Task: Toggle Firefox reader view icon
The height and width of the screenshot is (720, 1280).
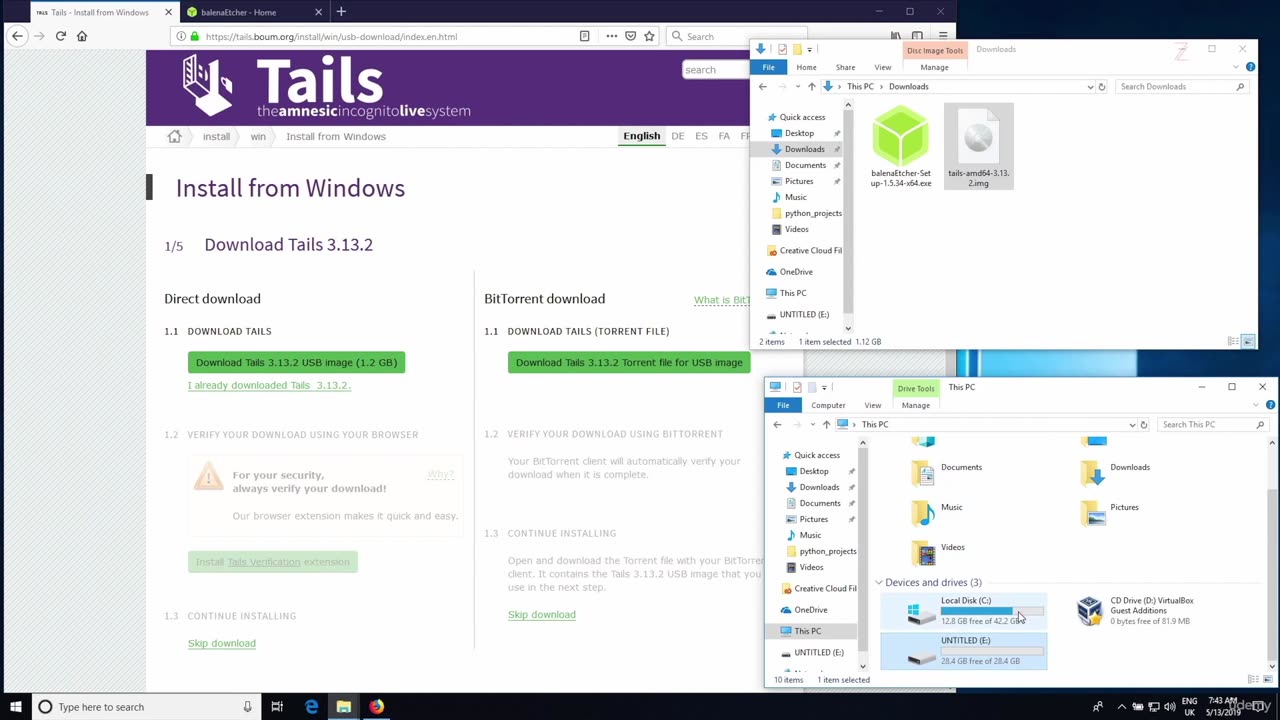Action: [585, 36]
